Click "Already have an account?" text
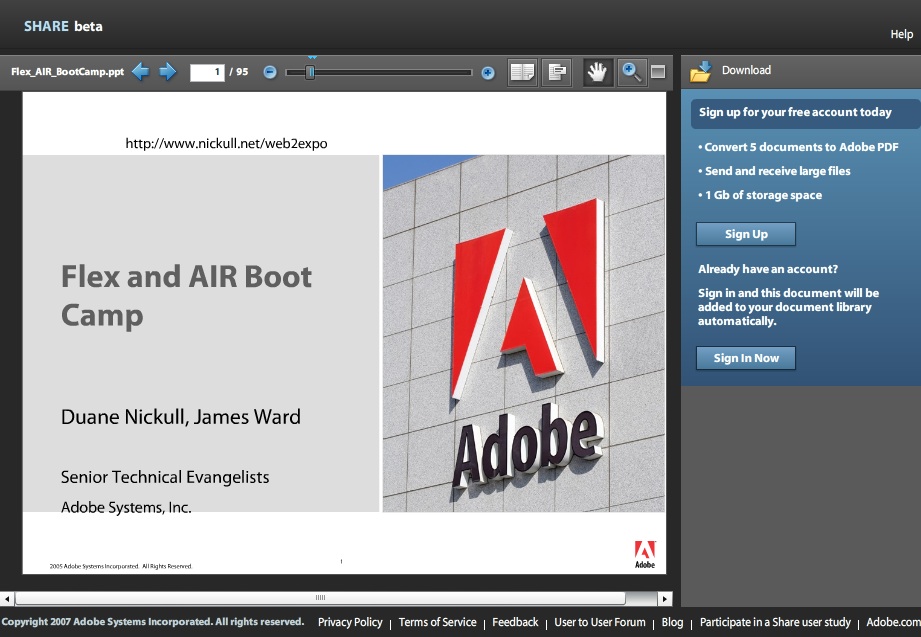Screen dimensions: 921x637 (x=768, y=269)
